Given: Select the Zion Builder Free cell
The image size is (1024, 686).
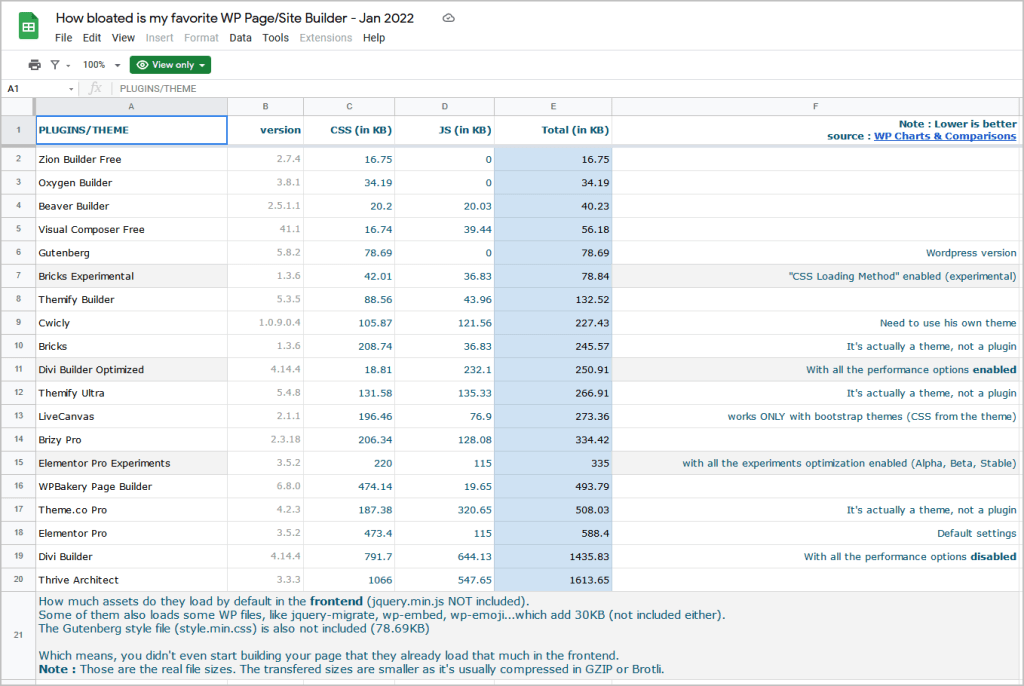Looking at the screenshot, I should (x=131, y=159).
